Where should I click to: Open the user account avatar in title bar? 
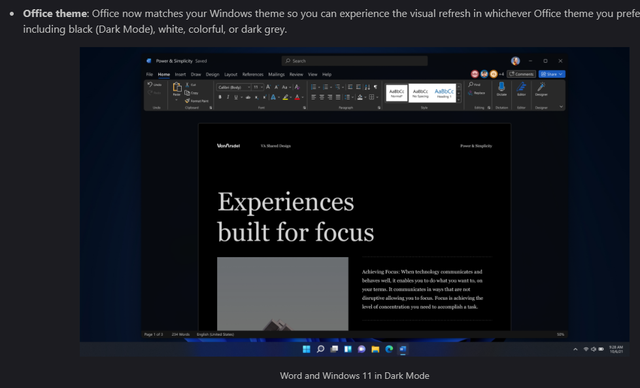click(x=516, y=61)
